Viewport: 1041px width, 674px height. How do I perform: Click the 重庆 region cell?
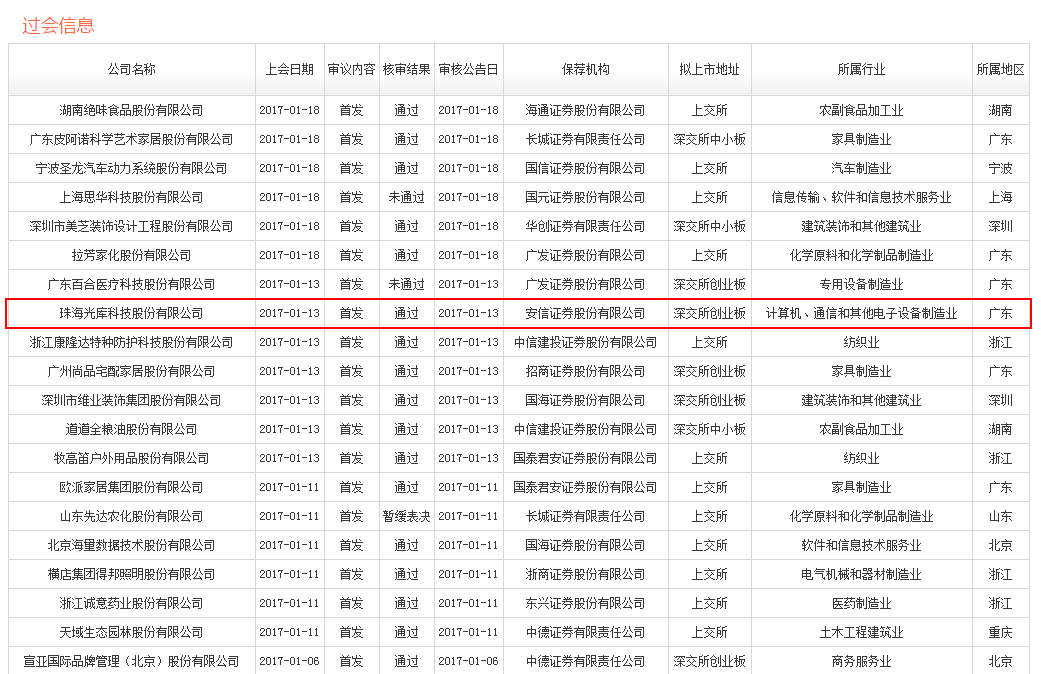tap(1000, 632)
